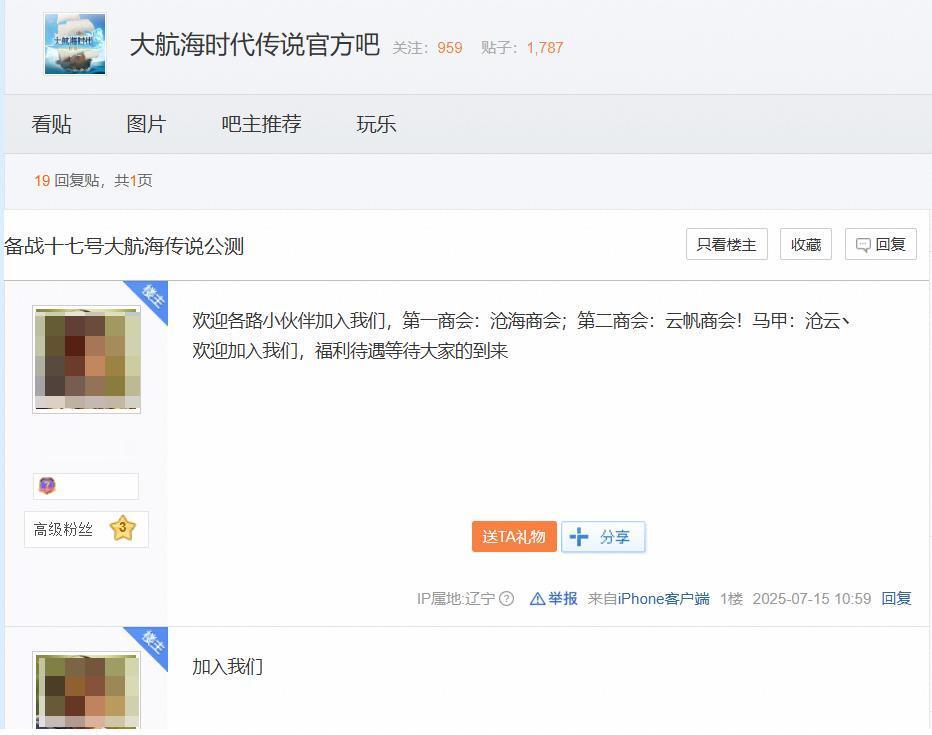Open the 吧主推荐 tab
Viewport: 932px width, 735px height.
pyautogui.click(x=262, y=124)
